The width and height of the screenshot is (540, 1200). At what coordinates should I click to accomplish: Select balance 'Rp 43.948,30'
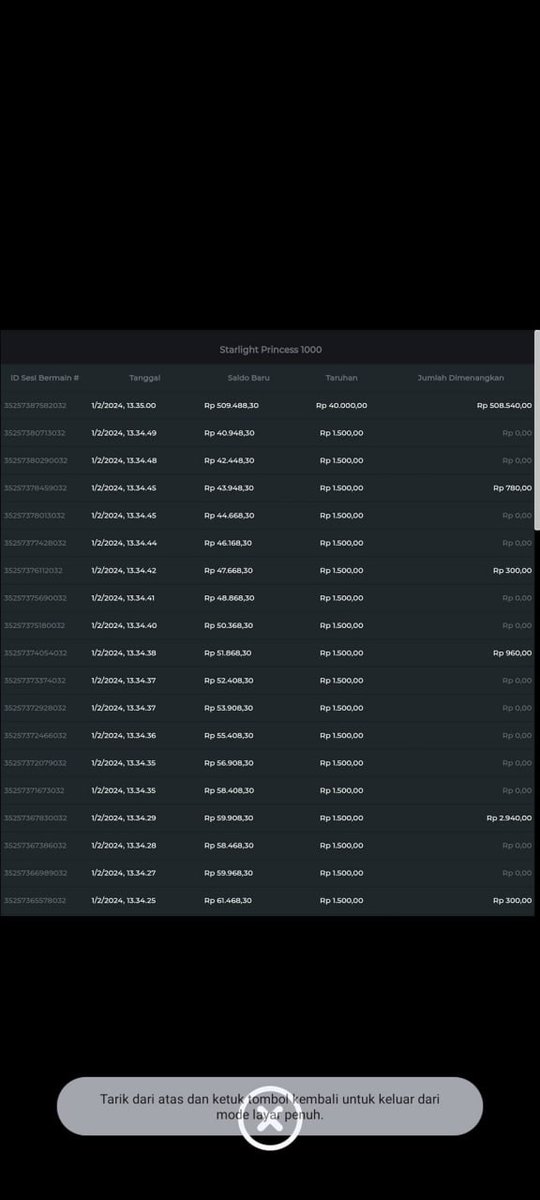pyautogui.click(x=229, y=488)
